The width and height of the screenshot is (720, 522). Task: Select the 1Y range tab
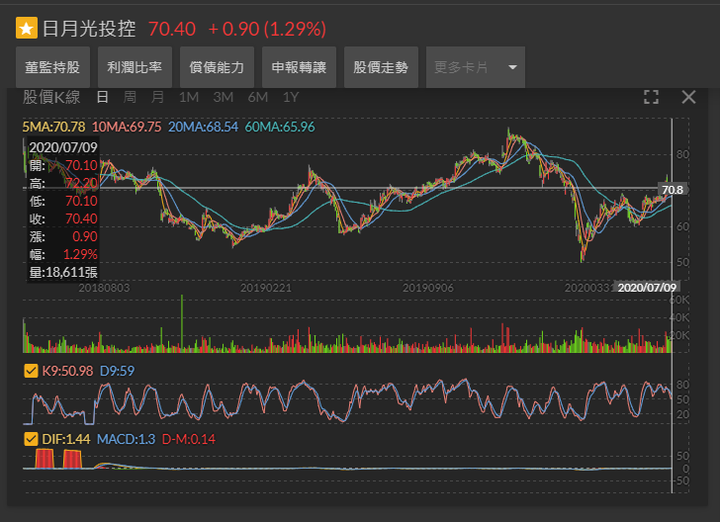point(291,97)
